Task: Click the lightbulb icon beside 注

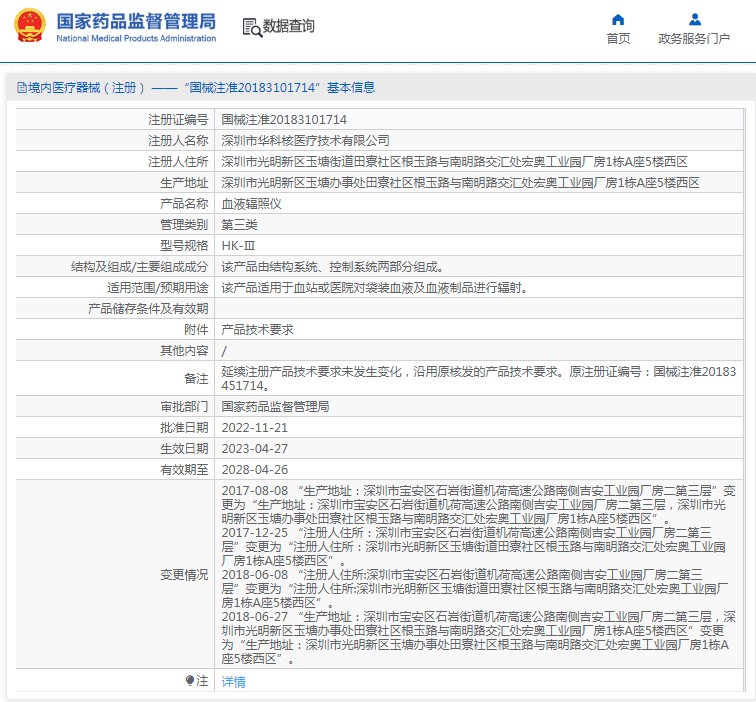Action: (190, 680)
